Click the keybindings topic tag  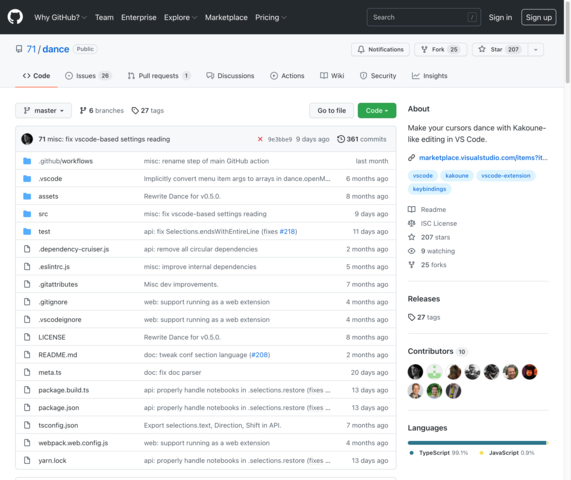pyautogui.click(x=429, y=189)
